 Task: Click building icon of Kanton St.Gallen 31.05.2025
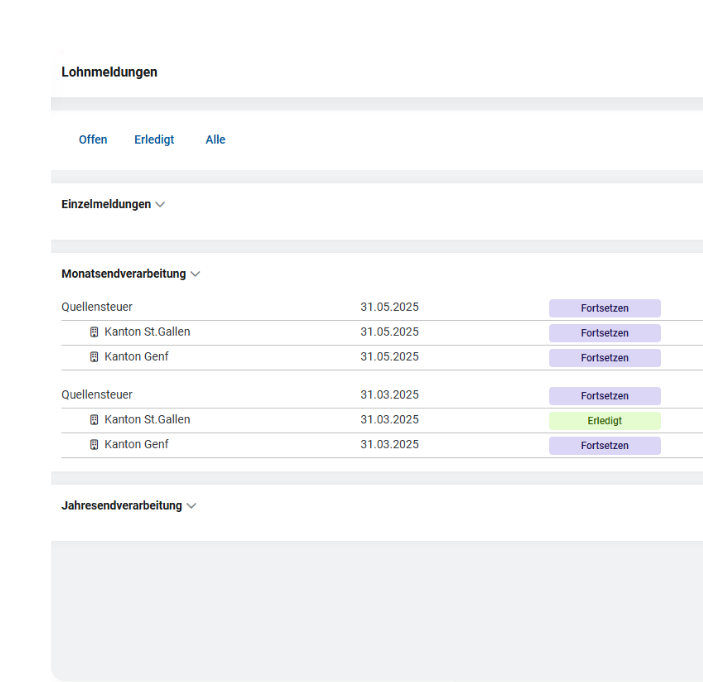point(94,332)
